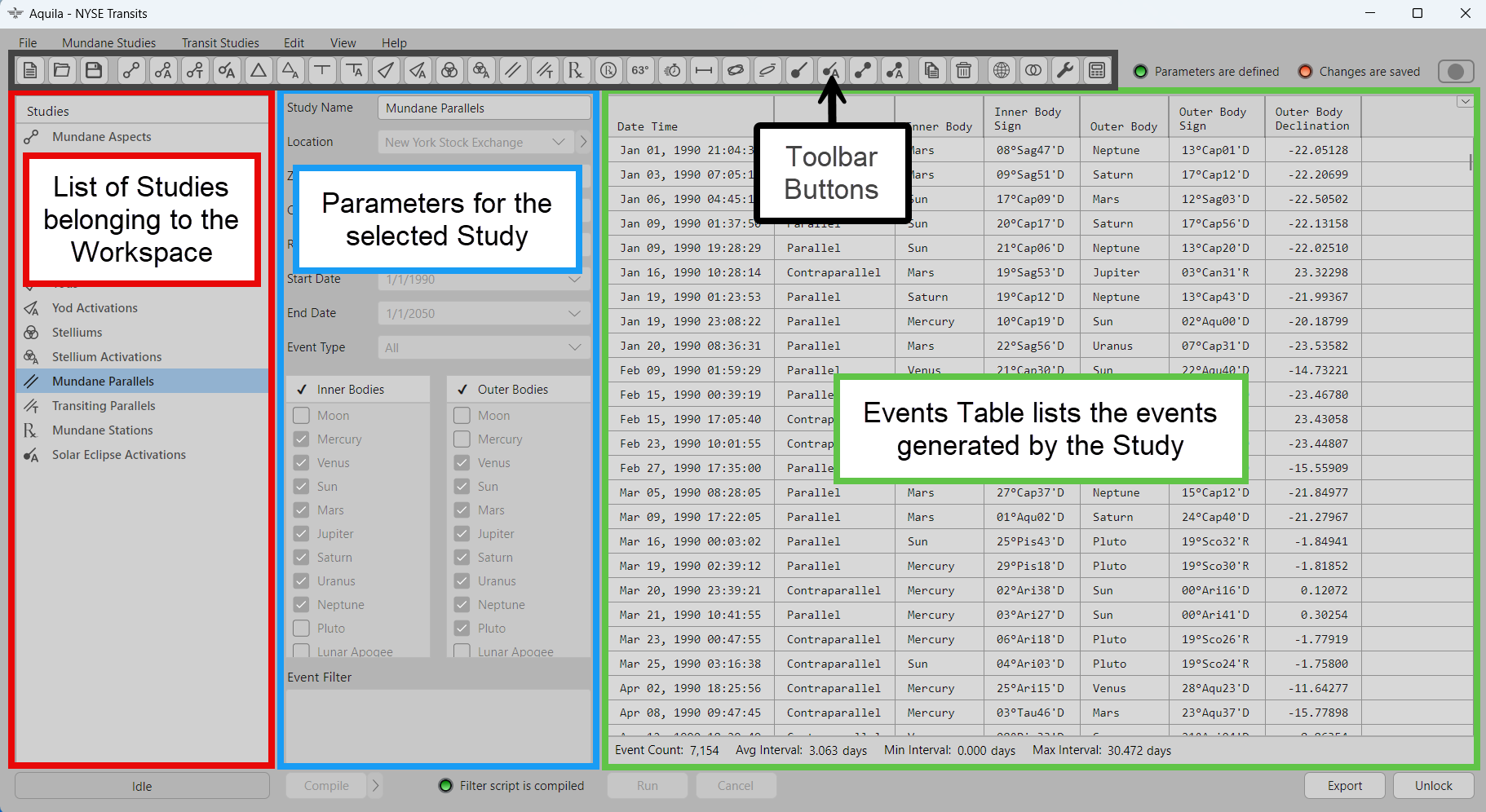Click the Event Filter script text area
This screenshot has width=1486, height=812.
click(438, 726)
